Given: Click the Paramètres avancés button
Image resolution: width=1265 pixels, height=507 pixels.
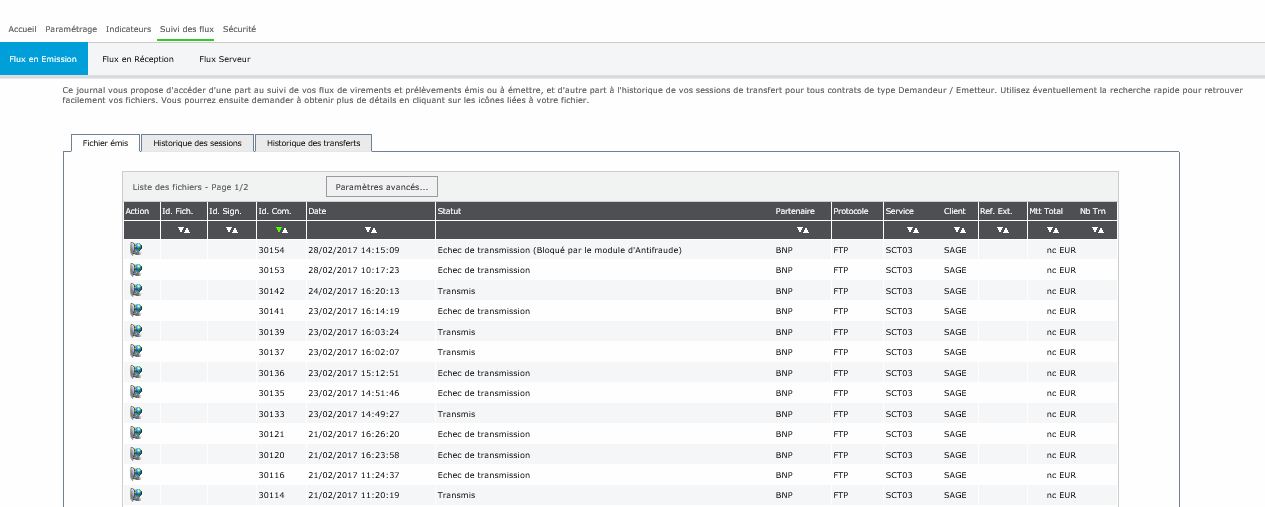Looking at the screenshot, I should coord(381,187).
